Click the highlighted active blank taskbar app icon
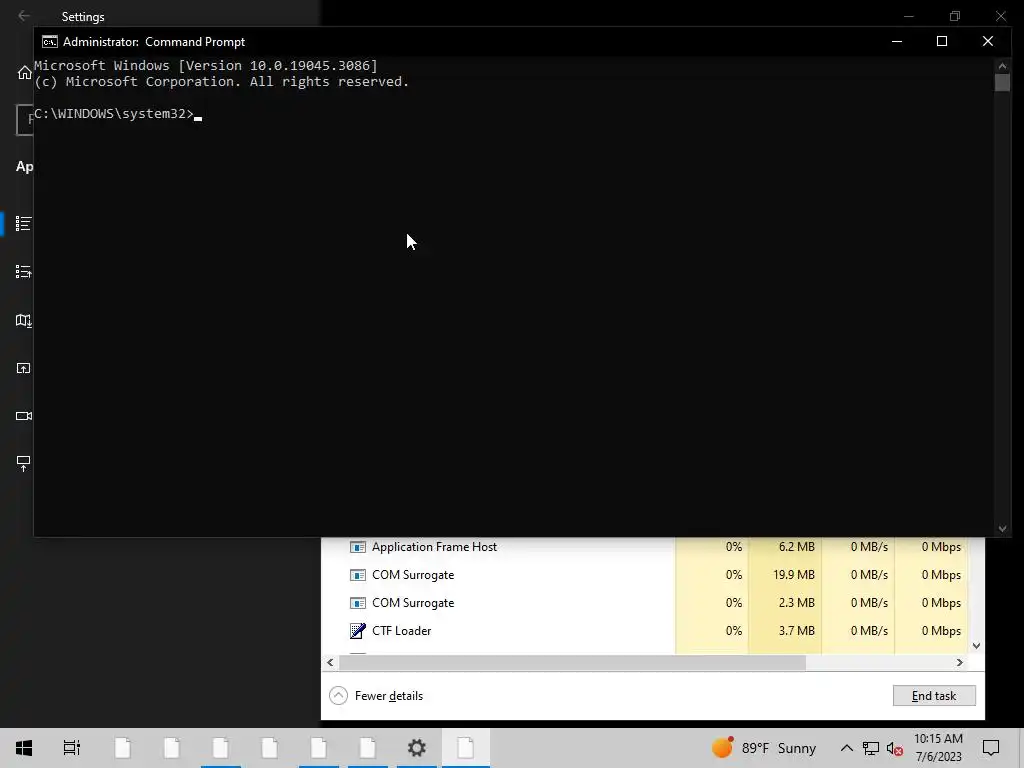 click(x=466, y=748)
